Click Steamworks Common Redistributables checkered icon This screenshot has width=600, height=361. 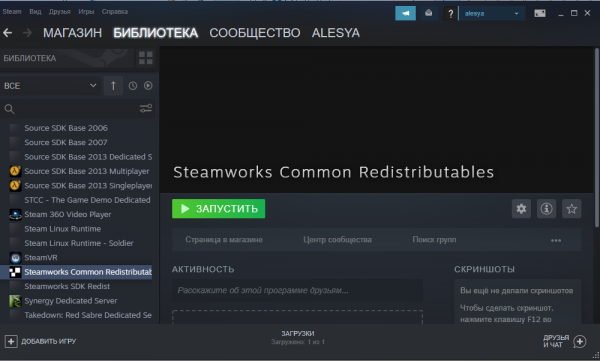(15, 272)
